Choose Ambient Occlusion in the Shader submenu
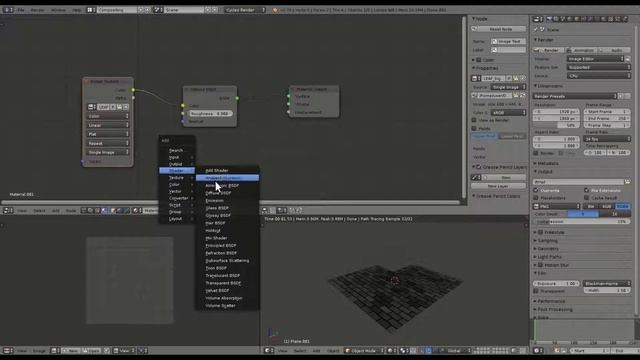640x360 pixels. tap(227, 178)
